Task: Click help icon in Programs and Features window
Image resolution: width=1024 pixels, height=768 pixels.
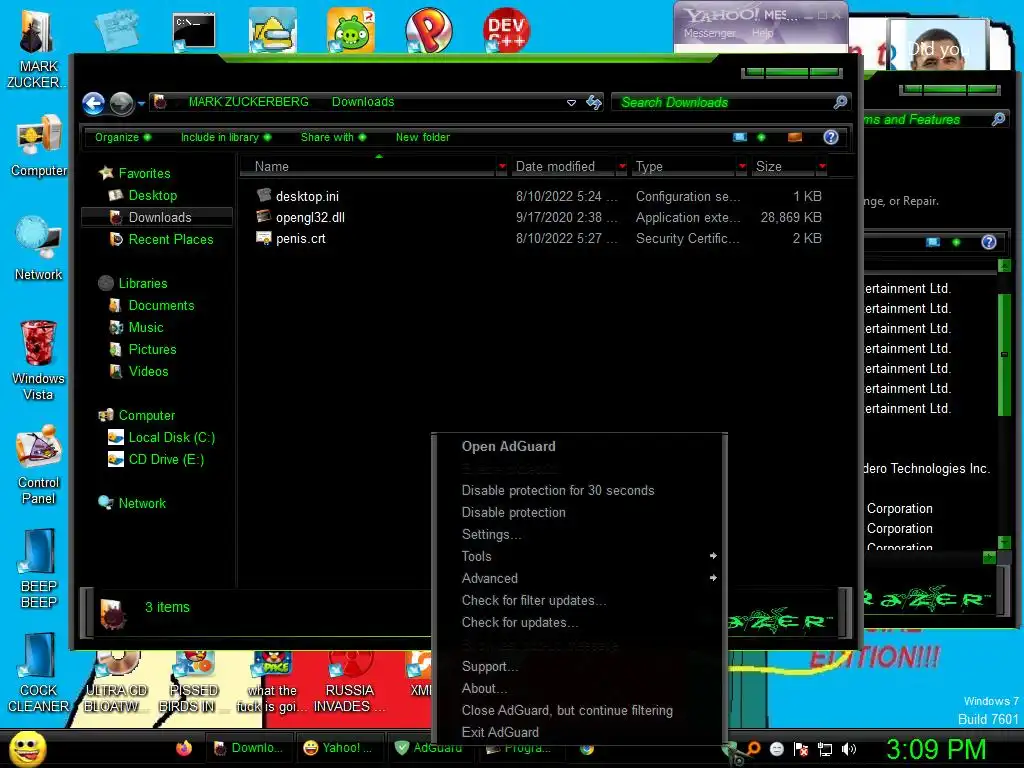Action: (989, 242)
